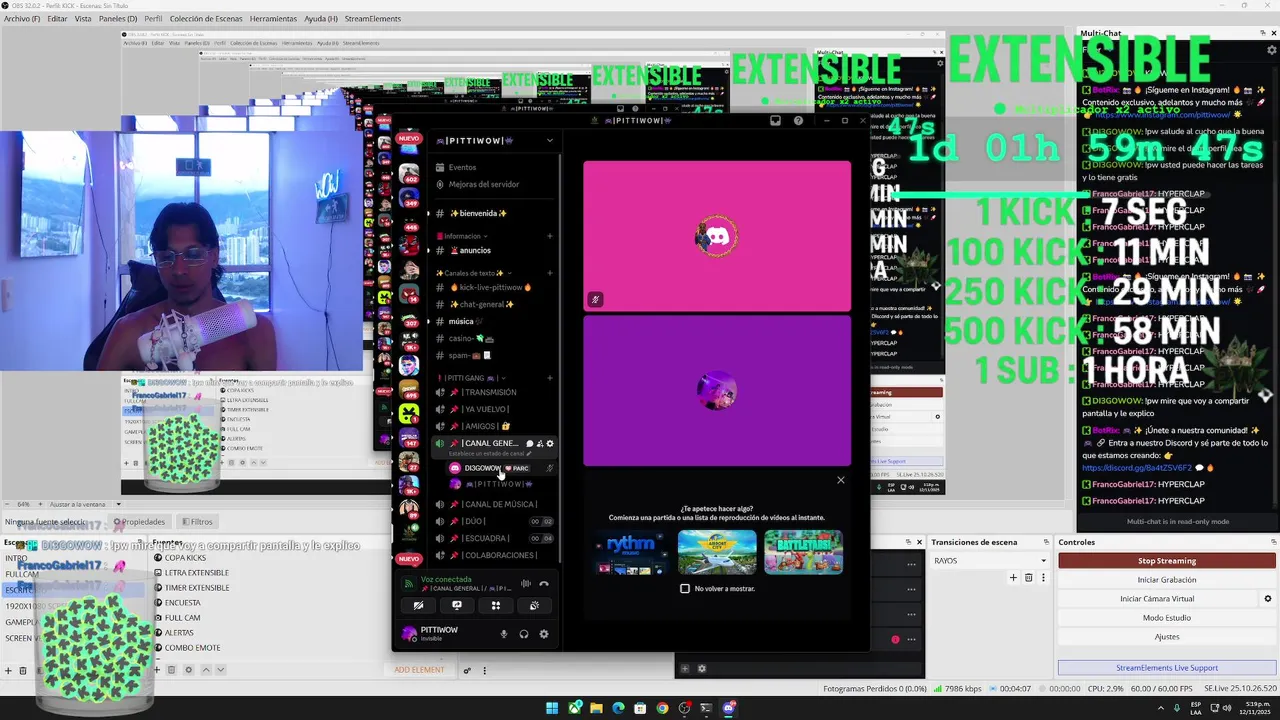This screenshot has height=720, width=1280.
Task: Click Propiedades button above scenes
Action: [139, 522]
